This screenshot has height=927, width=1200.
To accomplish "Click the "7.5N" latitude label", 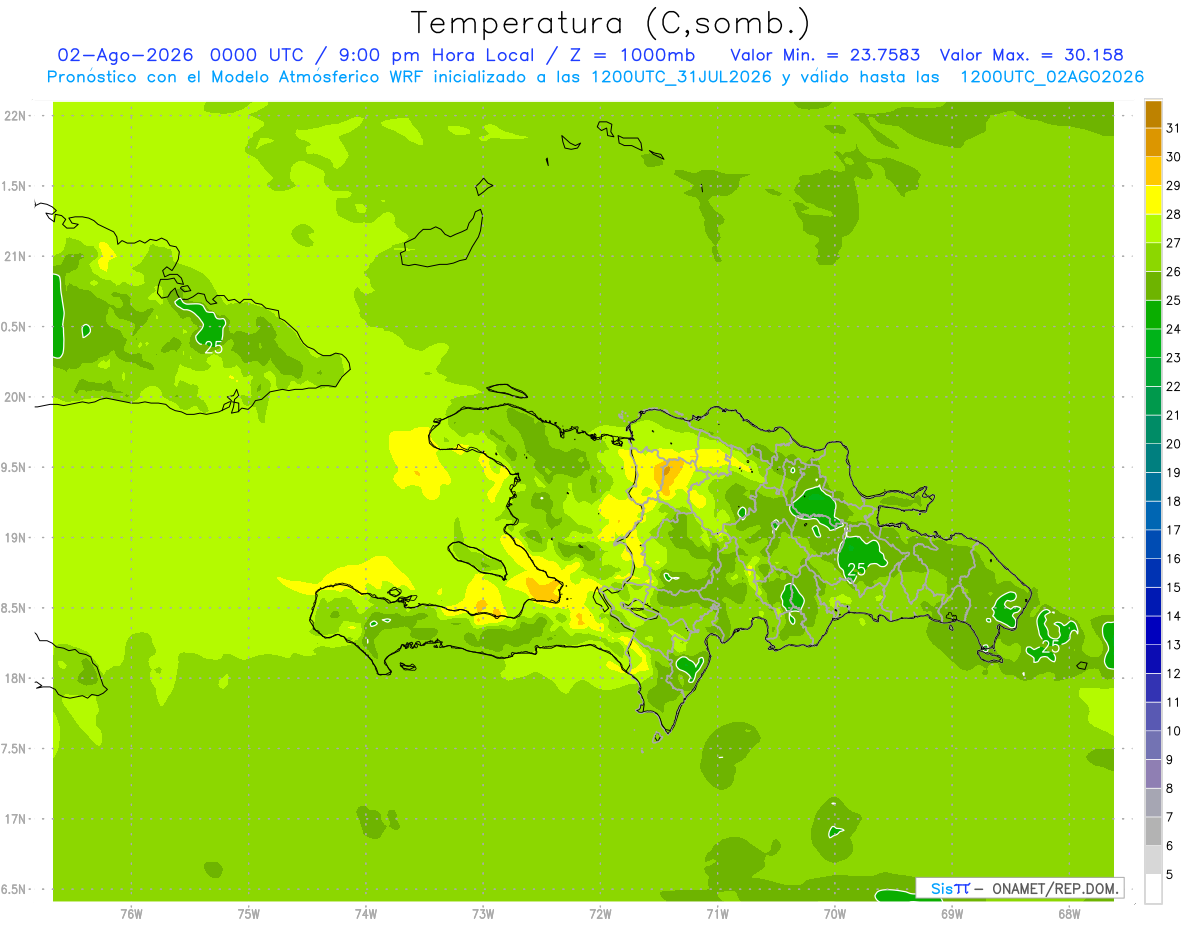I will 15,749.
